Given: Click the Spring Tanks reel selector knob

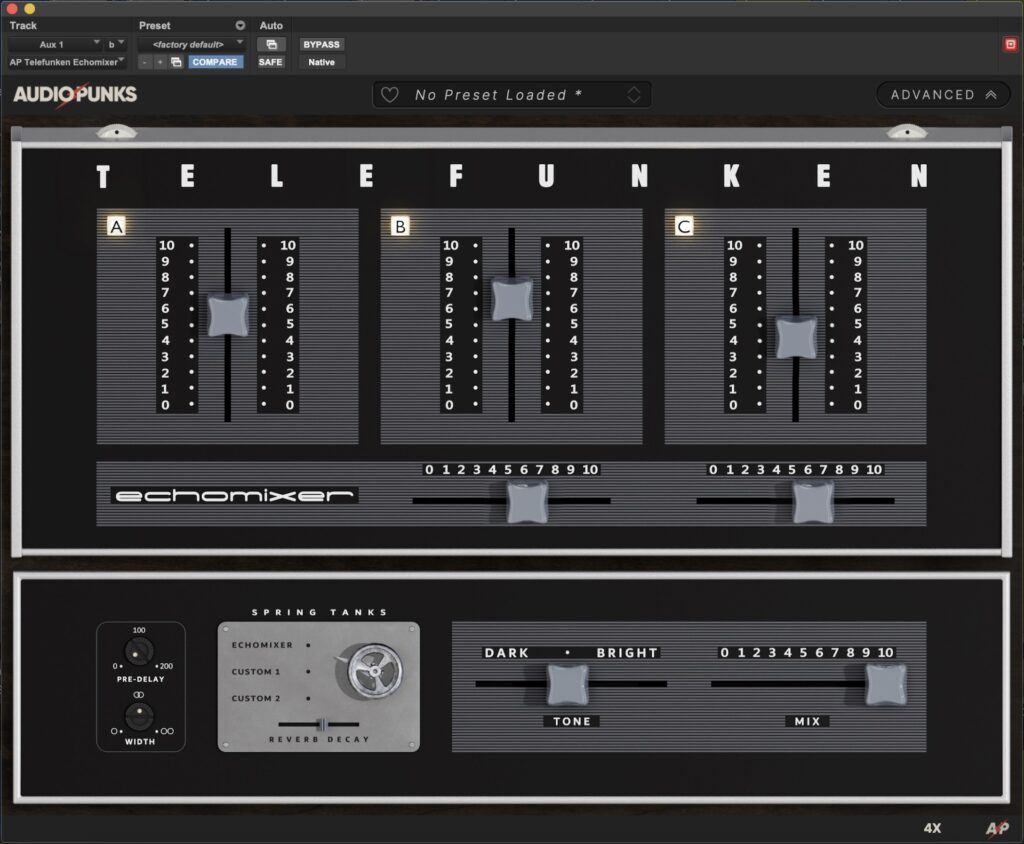Looking at the screenshot, I should pyautogui.click(x=374, y=669).
